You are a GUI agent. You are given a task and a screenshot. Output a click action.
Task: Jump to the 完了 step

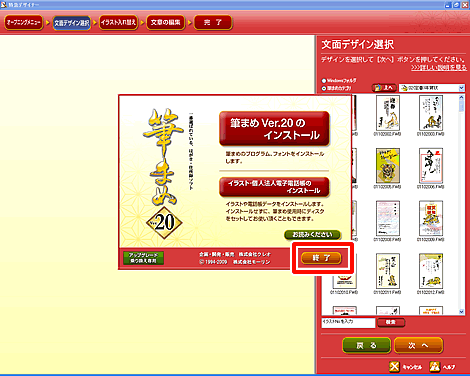(213, 22)
